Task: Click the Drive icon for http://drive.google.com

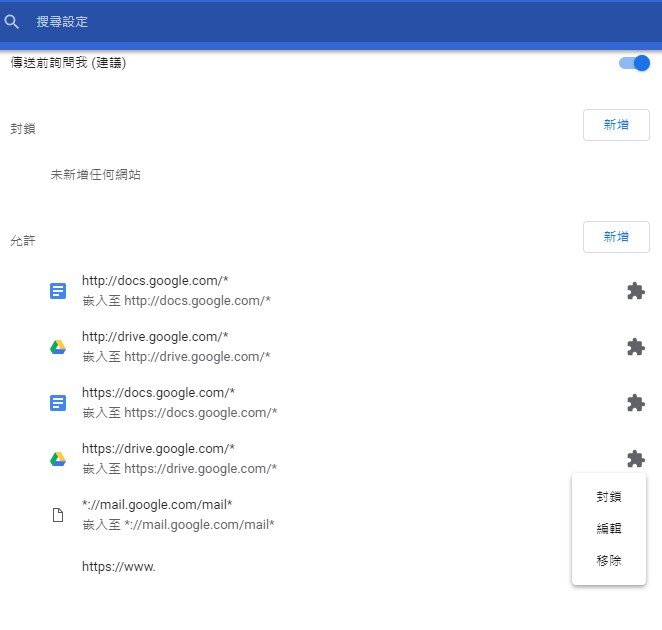Action: 58,347
